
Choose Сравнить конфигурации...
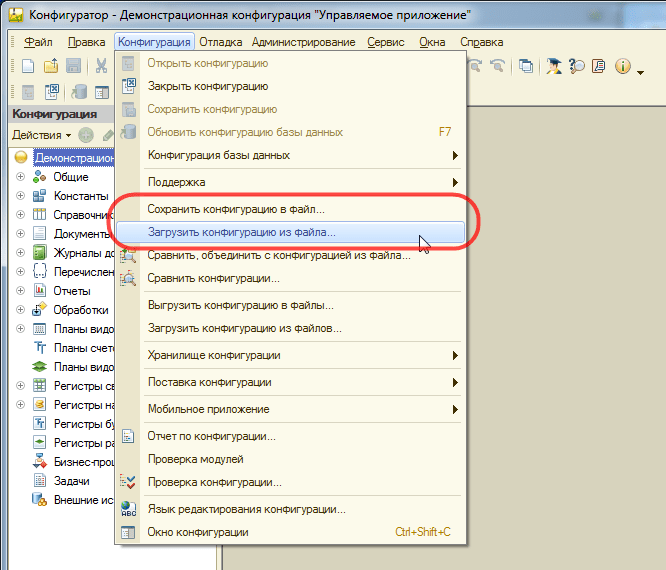[x=291, y=278]
